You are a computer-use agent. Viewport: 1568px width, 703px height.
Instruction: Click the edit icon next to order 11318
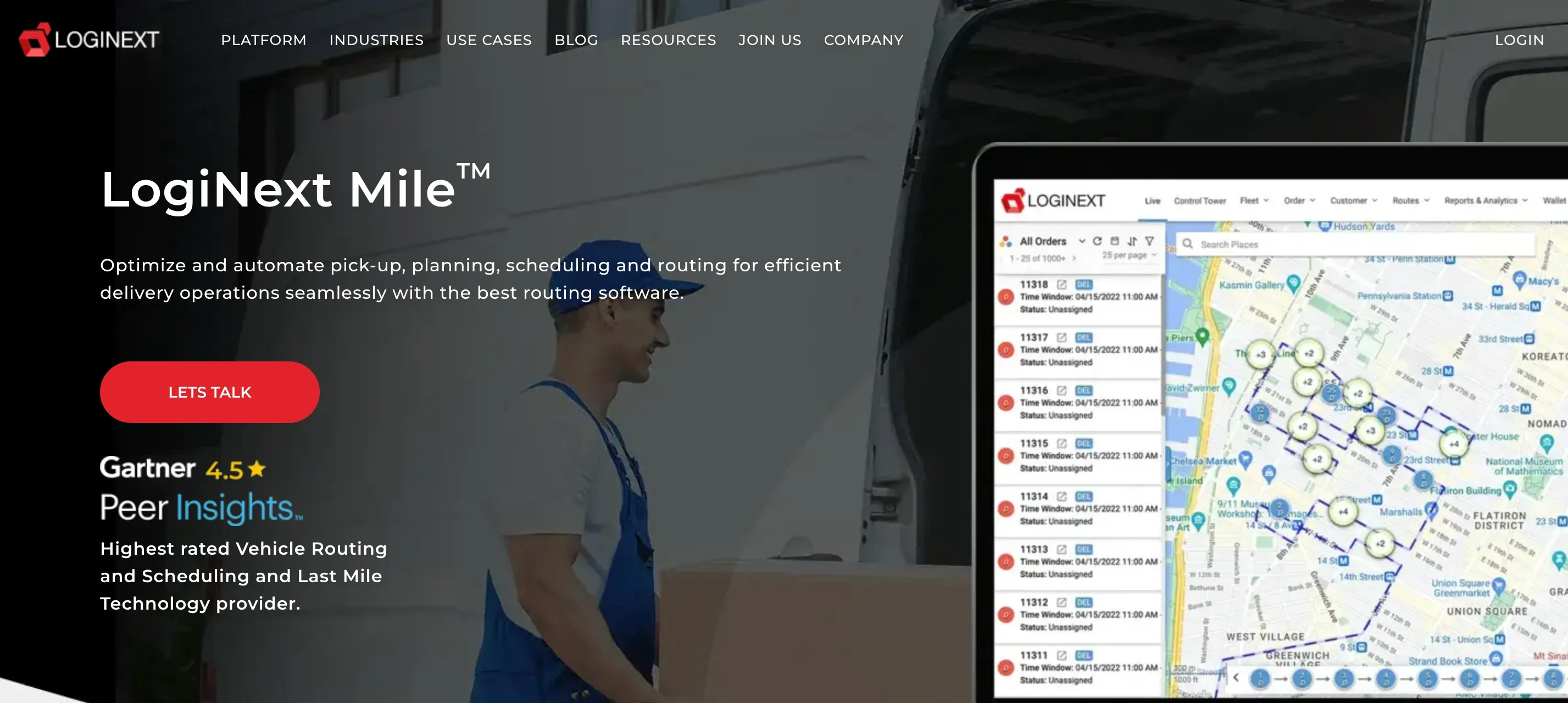tap(1061, 284)
